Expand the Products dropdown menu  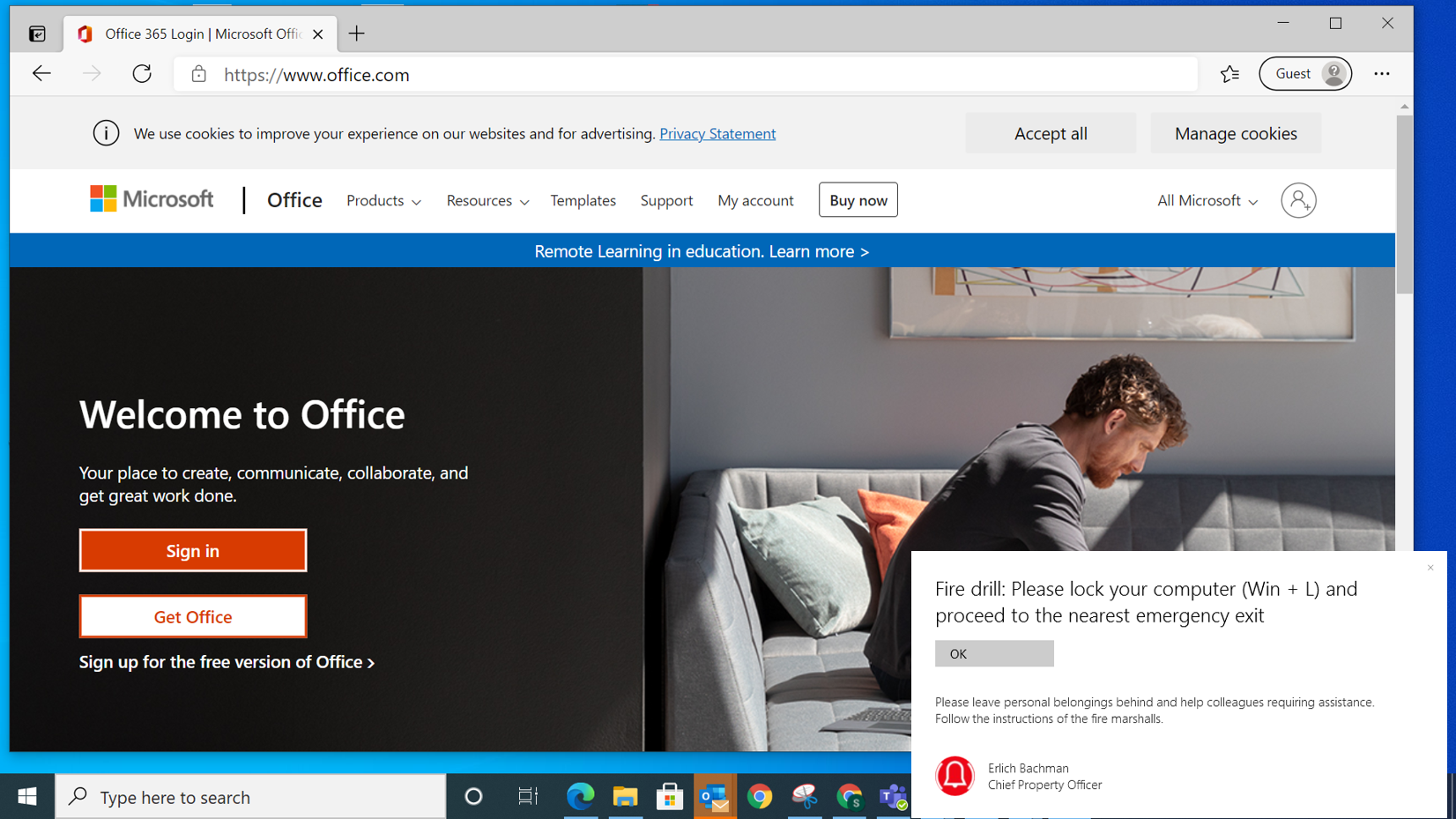[x=383, y=200]
